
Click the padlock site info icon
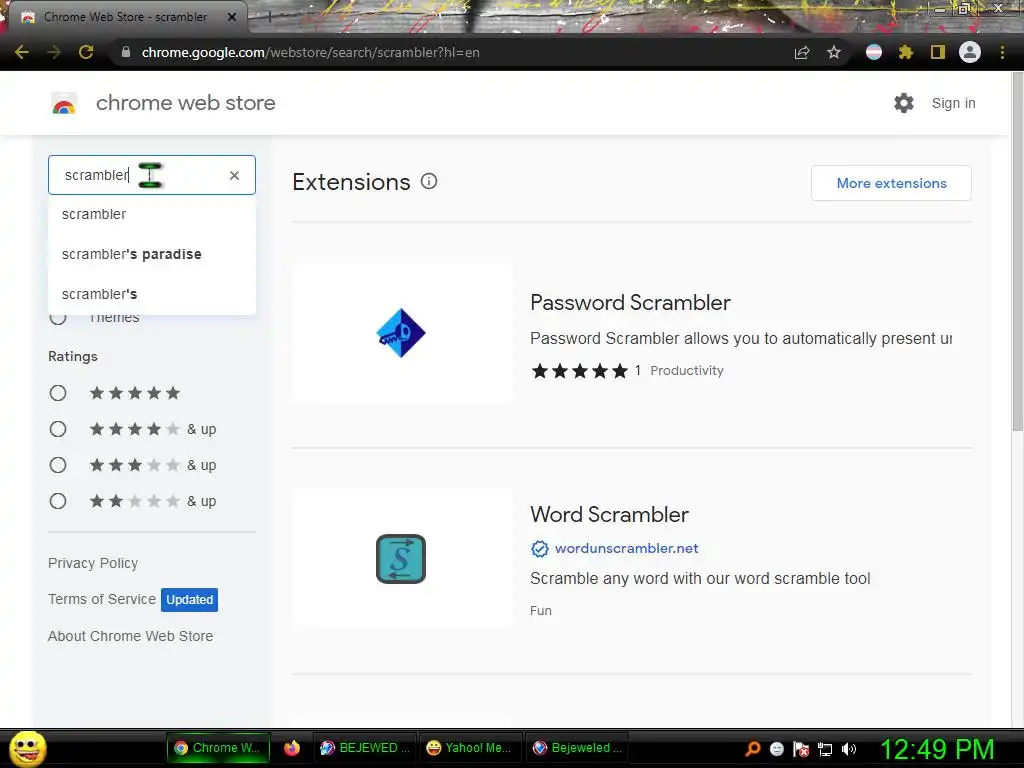(126, 52)
